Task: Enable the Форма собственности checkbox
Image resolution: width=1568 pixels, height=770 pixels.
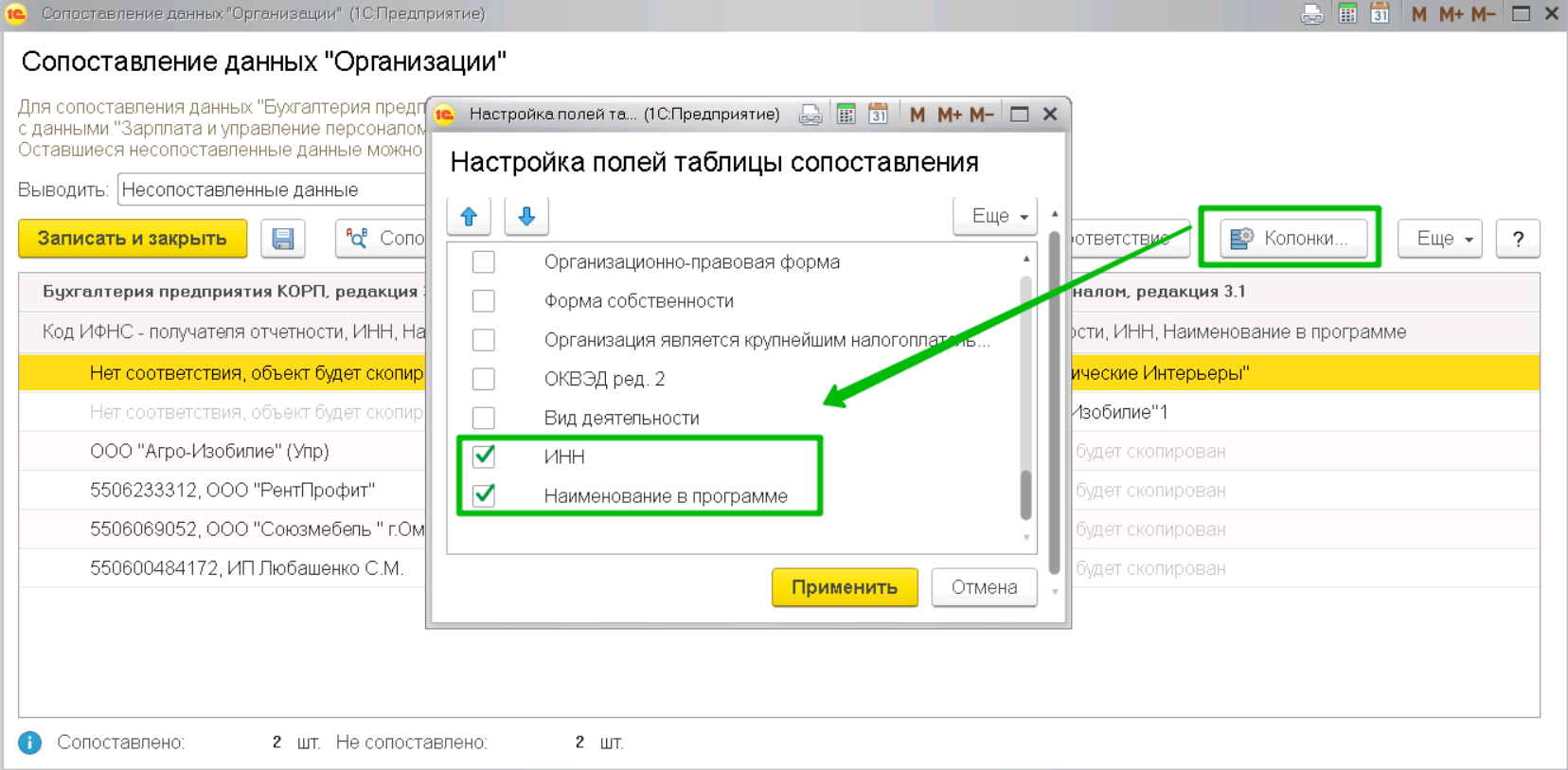Action: pyautogui.click(x=484, y=301)
